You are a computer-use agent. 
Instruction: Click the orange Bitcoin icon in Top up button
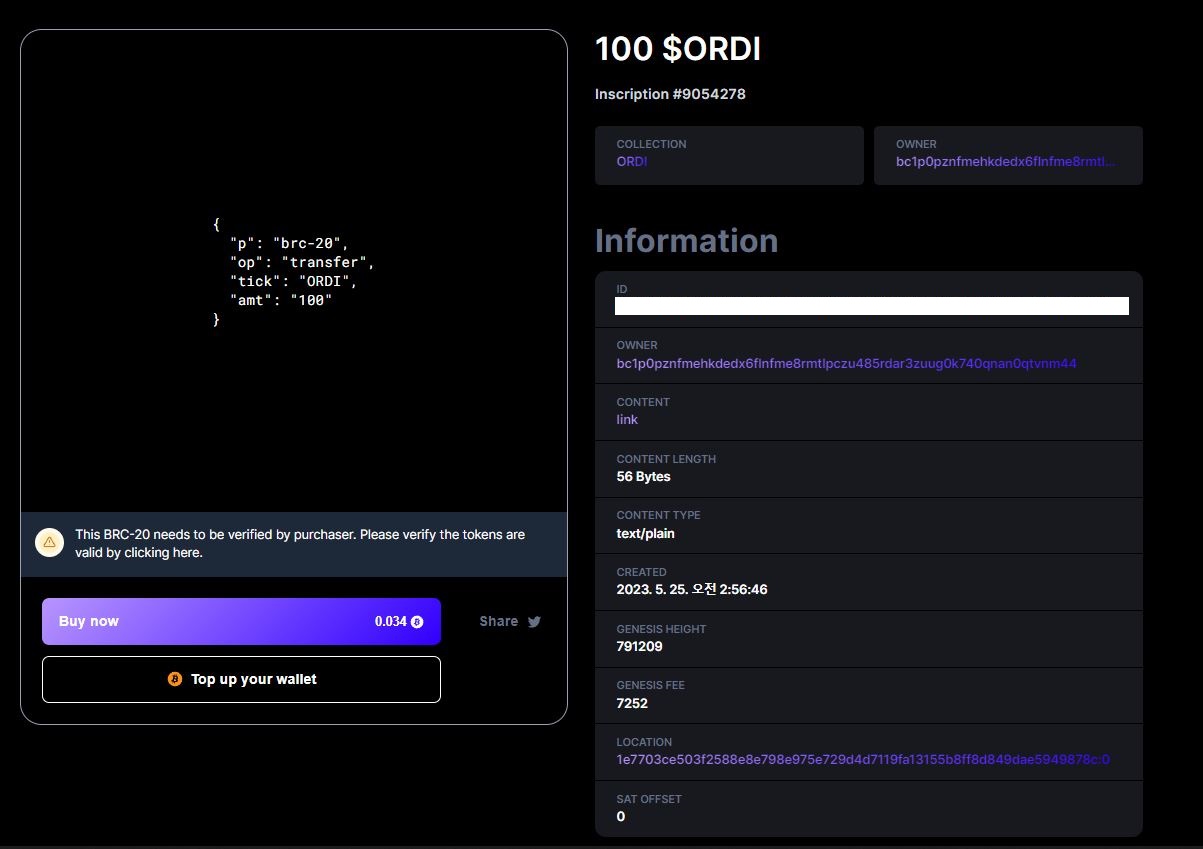coord(175,679)
